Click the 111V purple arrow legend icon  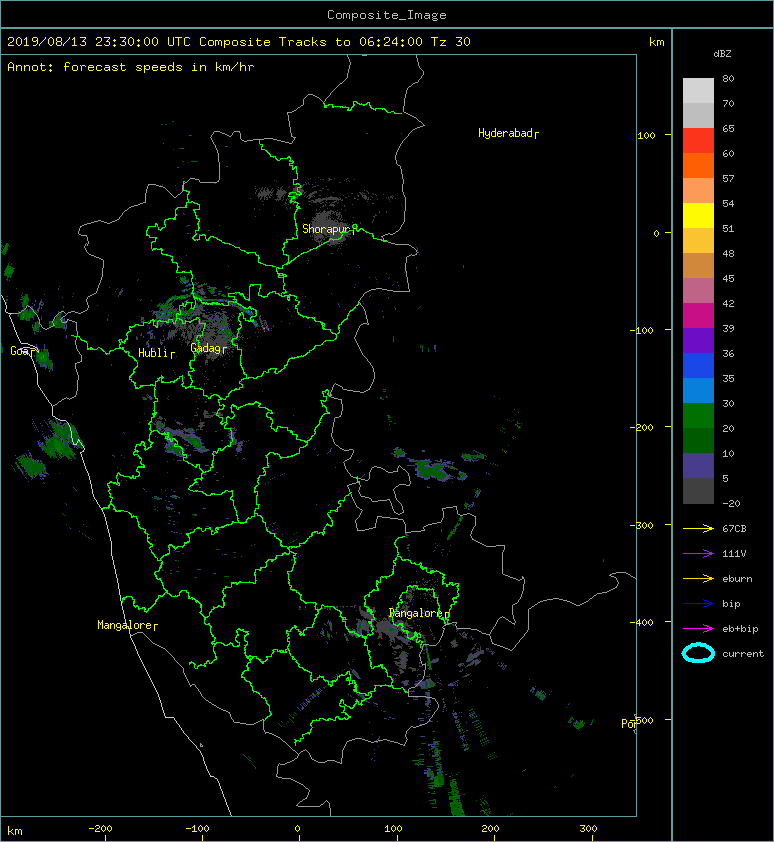tap(698, 554)
